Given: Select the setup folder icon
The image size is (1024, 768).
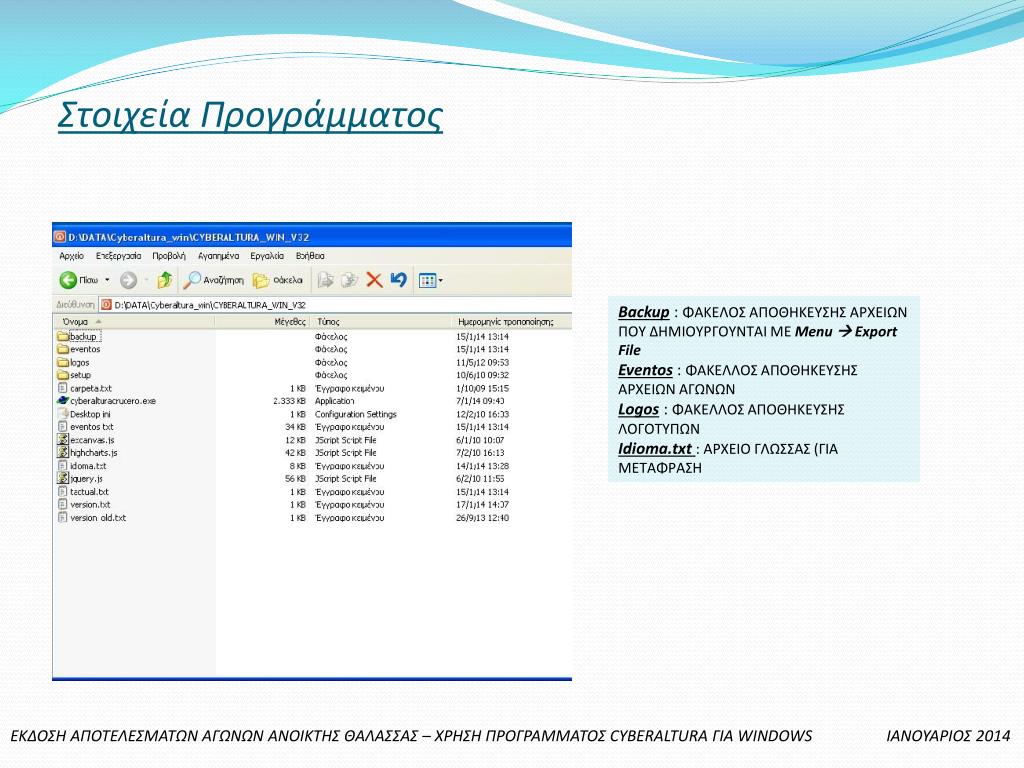Looking at the screenshot, I should click(x=63, y=375).
